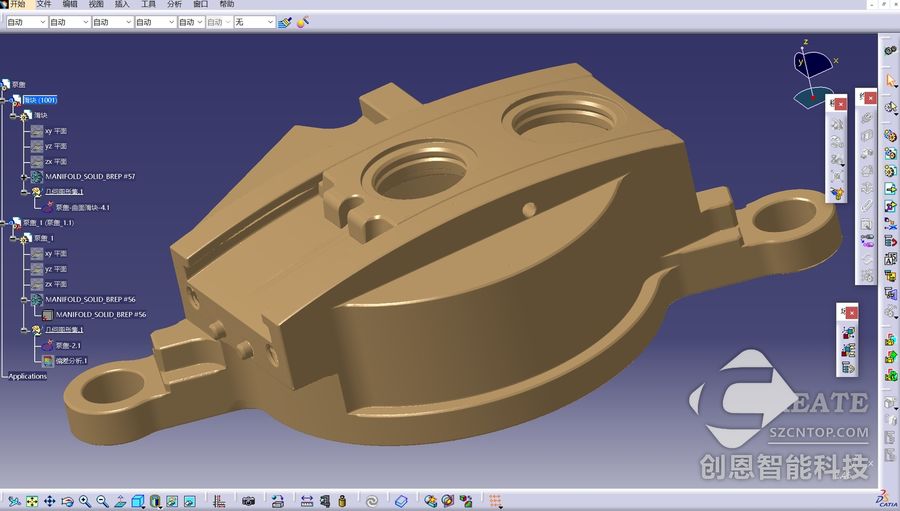Collapse MANIFOLD_SOLID_BREP #56 parent node
The width and height of the screenshot is (900, 511).
pos(24,300)
